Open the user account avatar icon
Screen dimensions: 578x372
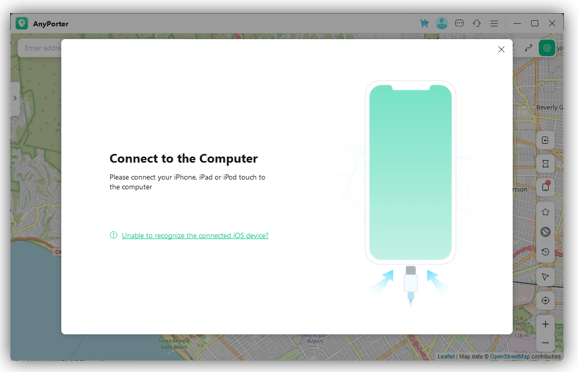442,24
